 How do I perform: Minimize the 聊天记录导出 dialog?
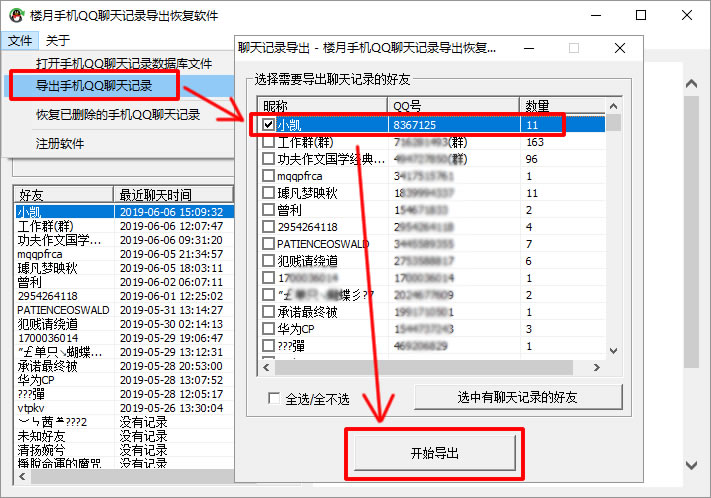coord(529,48)
